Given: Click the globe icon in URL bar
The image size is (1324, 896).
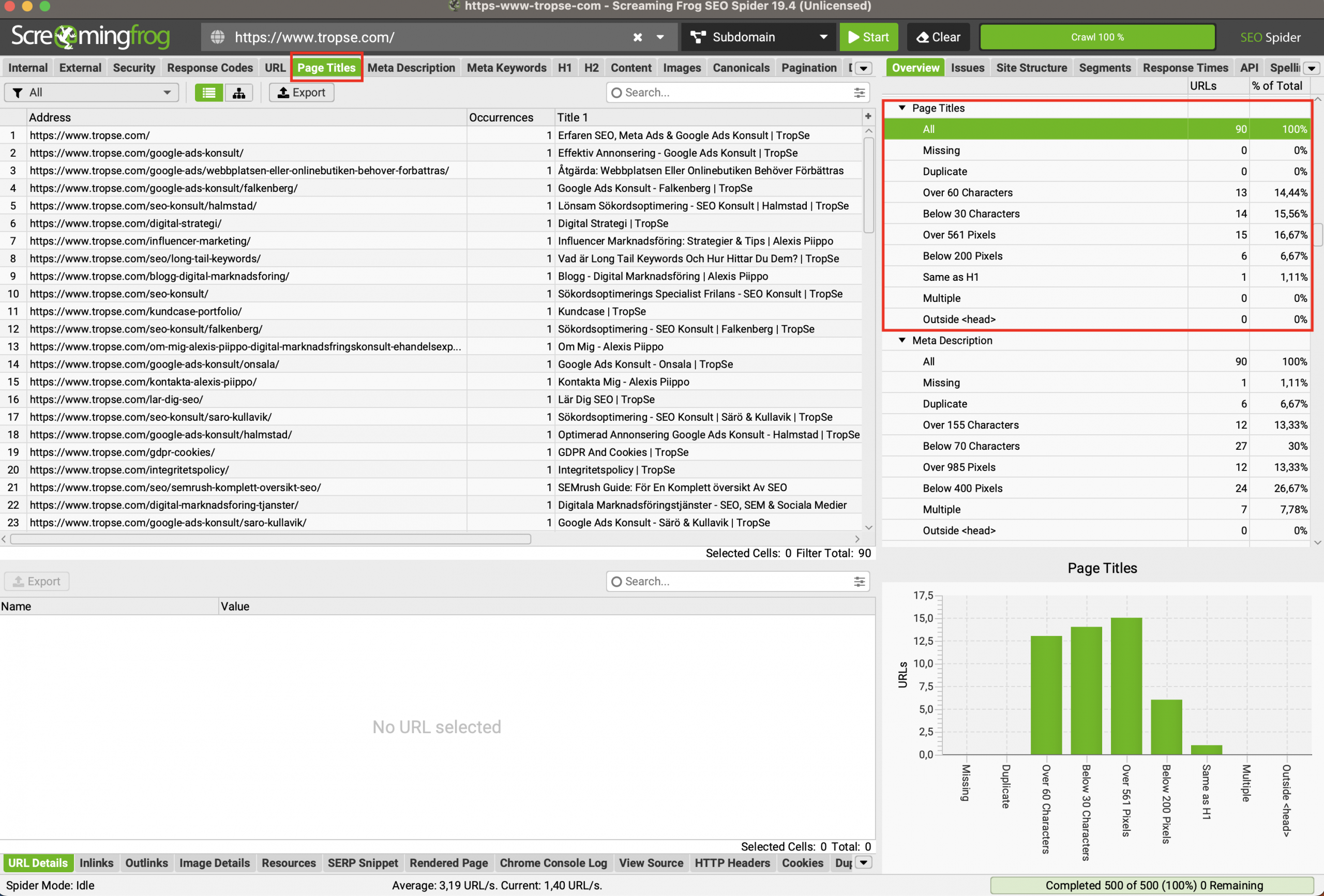Looking at the screenshot, I should tap(217, 38).
